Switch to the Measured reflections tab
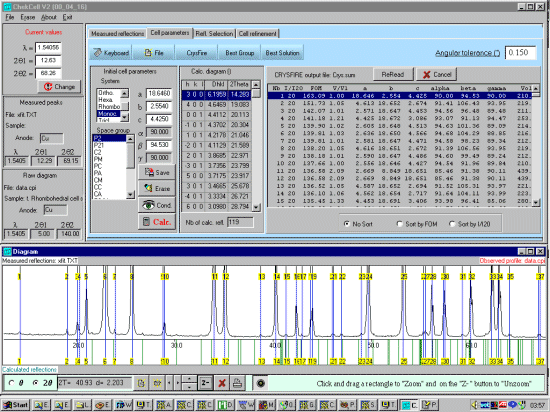550x412 pixels. tap(117, 34)
